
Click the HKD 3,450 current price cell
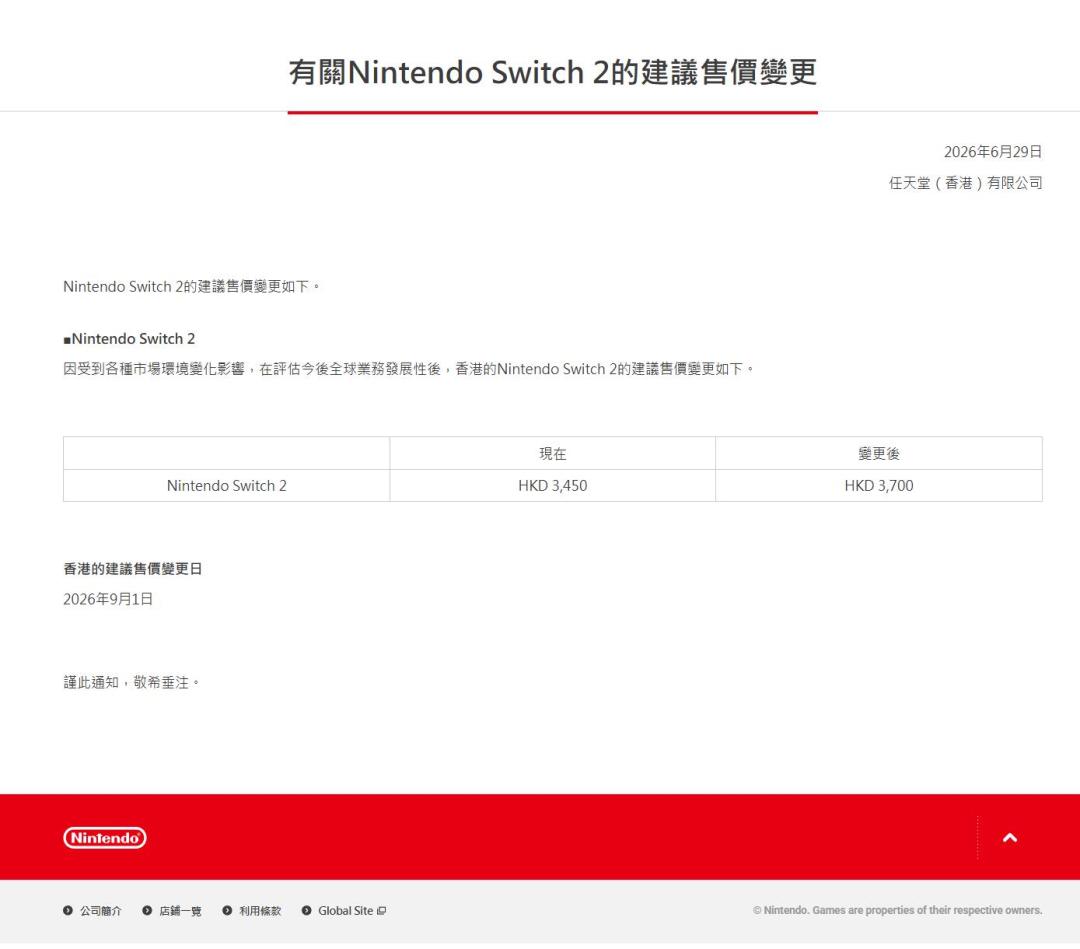[552, 486]
